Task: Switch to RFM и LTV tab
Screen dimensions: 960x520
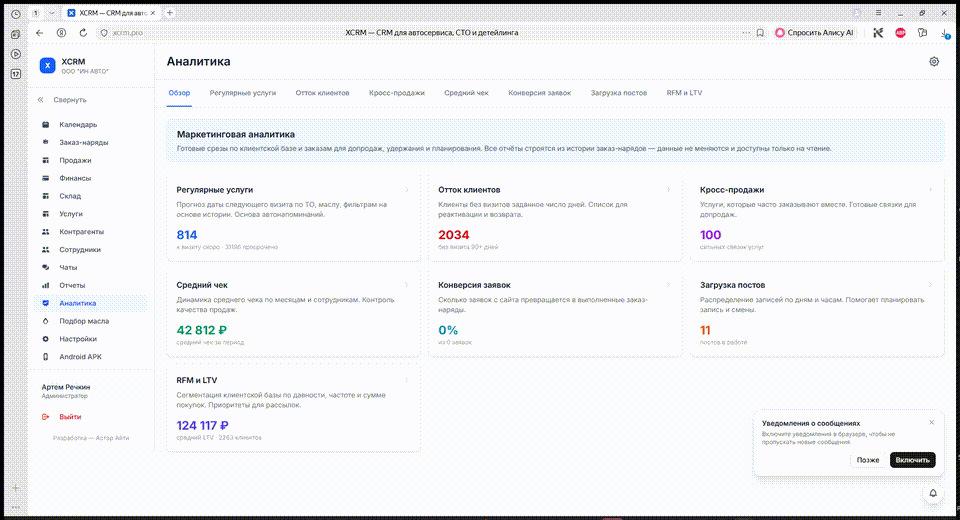Action: click(684, 93)
